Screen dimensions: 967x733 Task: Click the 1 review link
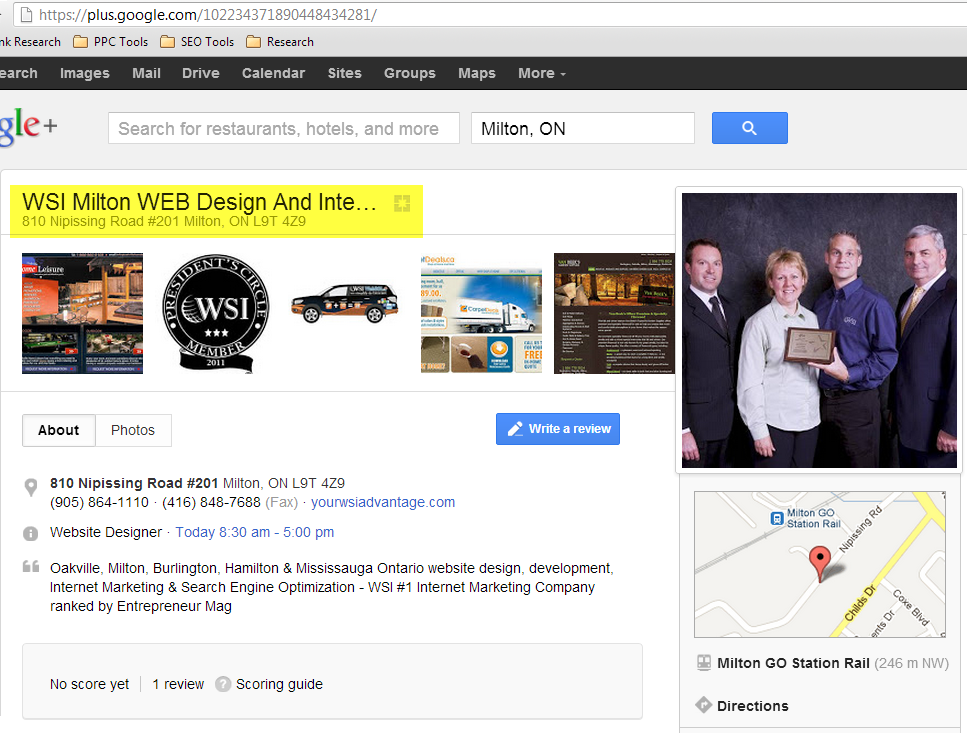coord(178,684)
